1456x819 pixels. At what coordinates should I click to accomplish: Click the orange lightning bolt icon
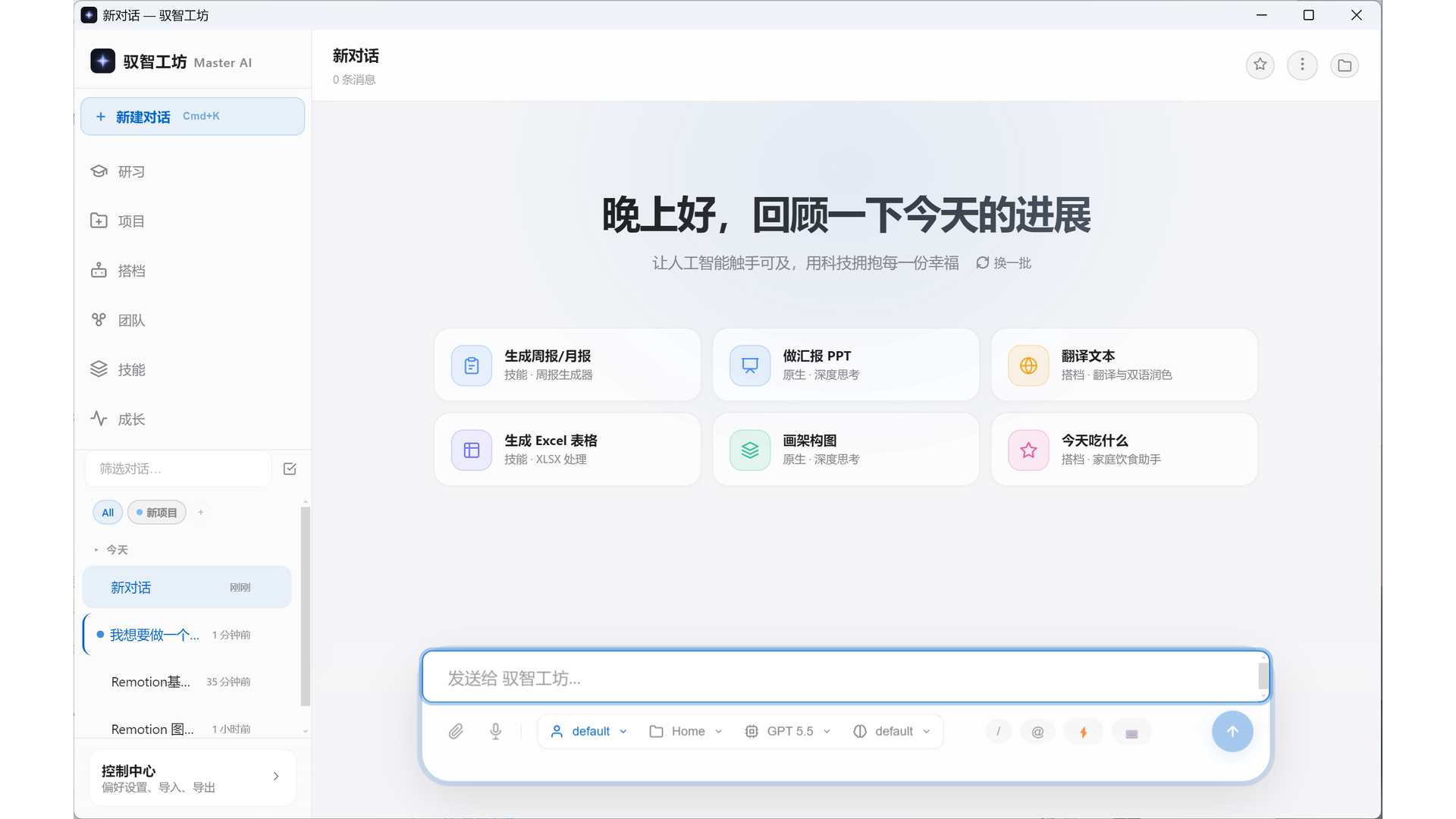click(1084, 732)
